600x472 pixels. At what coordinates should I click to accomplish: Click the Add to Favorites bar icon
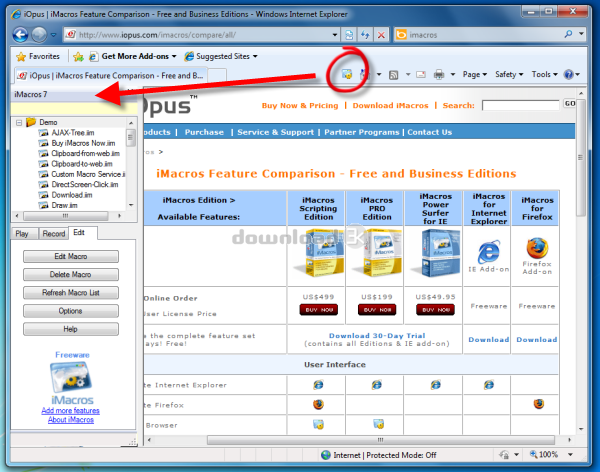click(78, 57)
